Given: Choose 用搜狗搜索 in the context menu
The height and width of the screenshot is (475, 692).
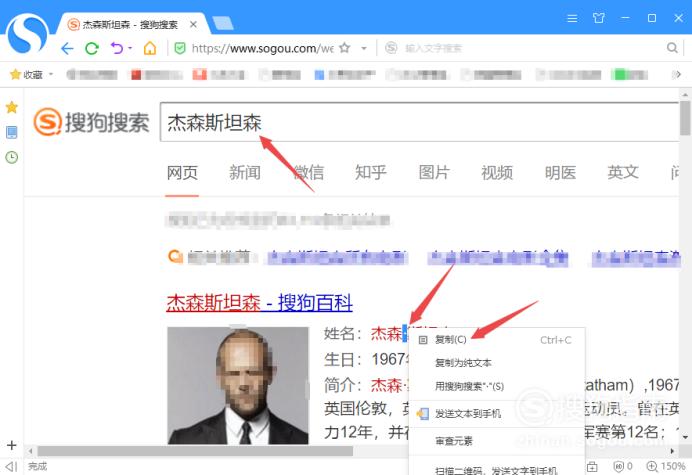Looking at the screenshot, I should (497, 386).
